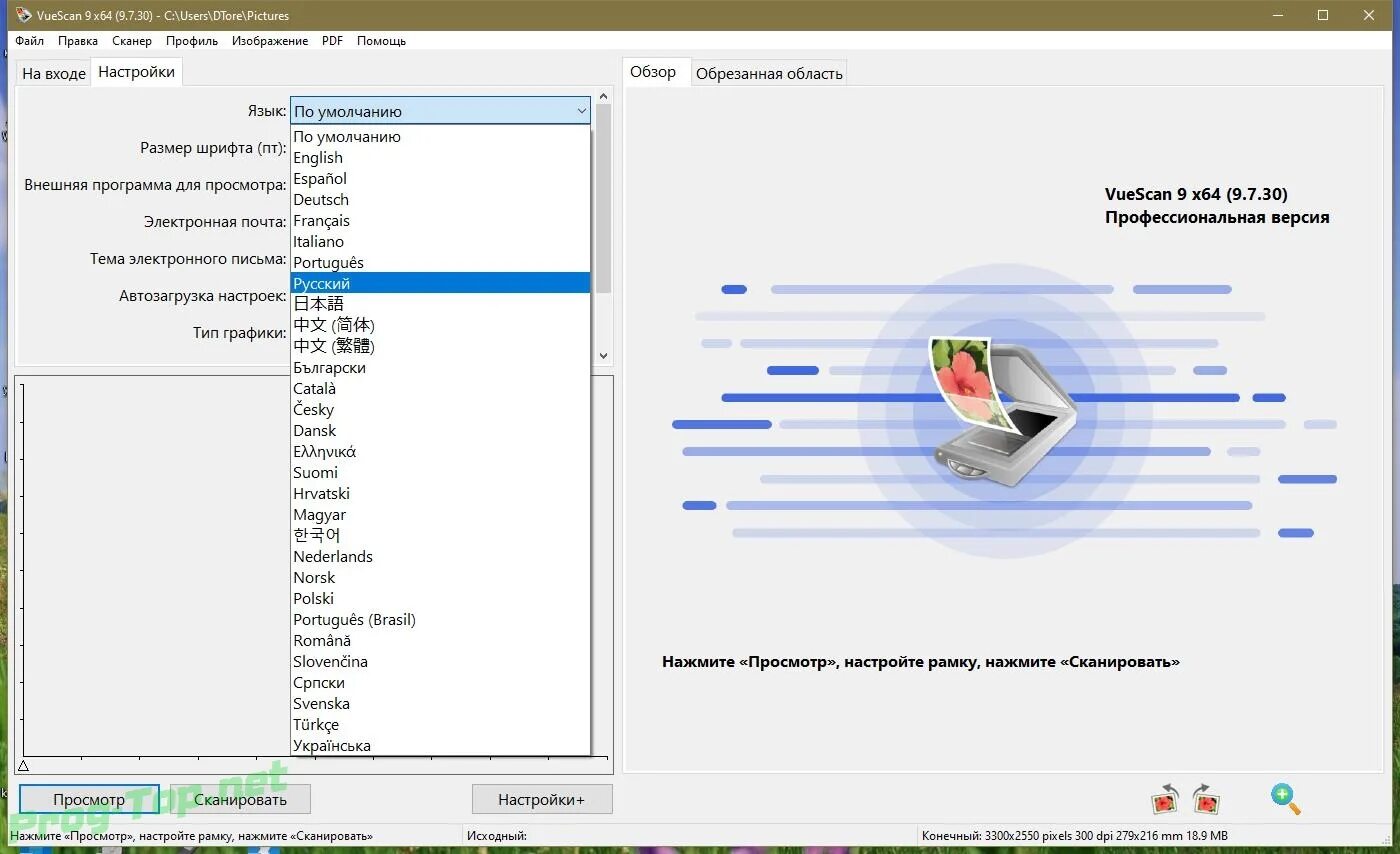Select 한국어 from the language list
This screenshot has width=1400, height=854.
pos(440,535)
